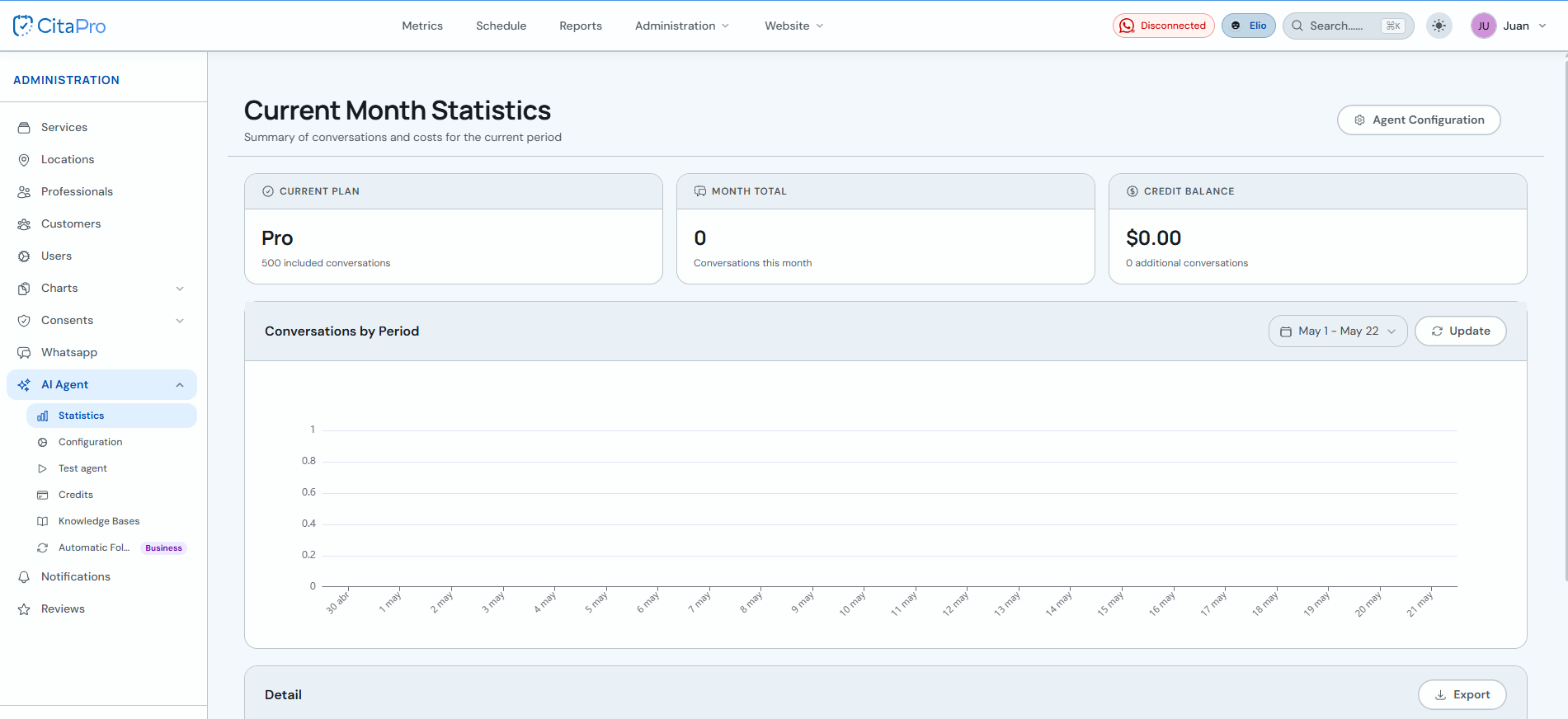Screen dimensions: 1568x719
Task: Click the Notifications bell icon
Action: pos(24,577)
